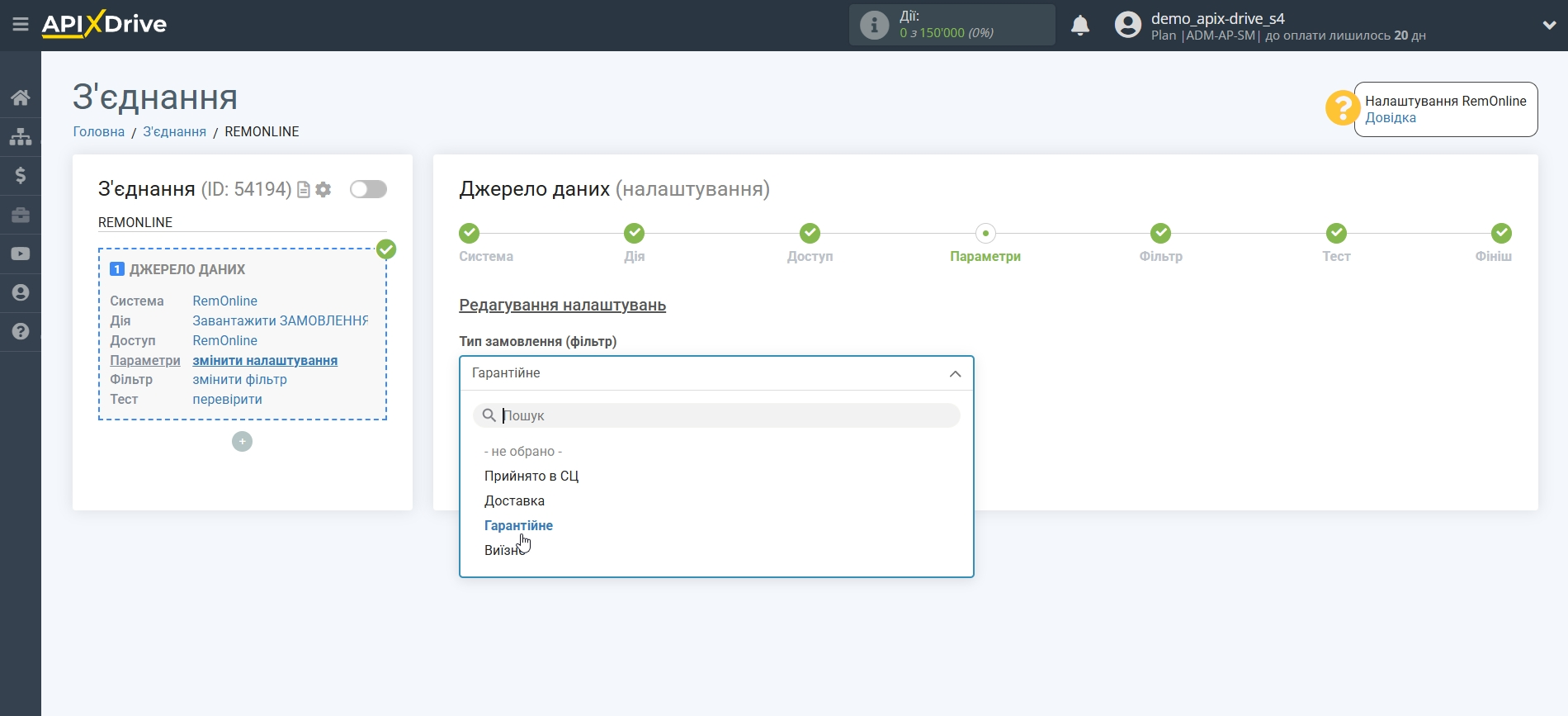
Task: Go to З'єднання breadcrumb
Action: point(174,131)
